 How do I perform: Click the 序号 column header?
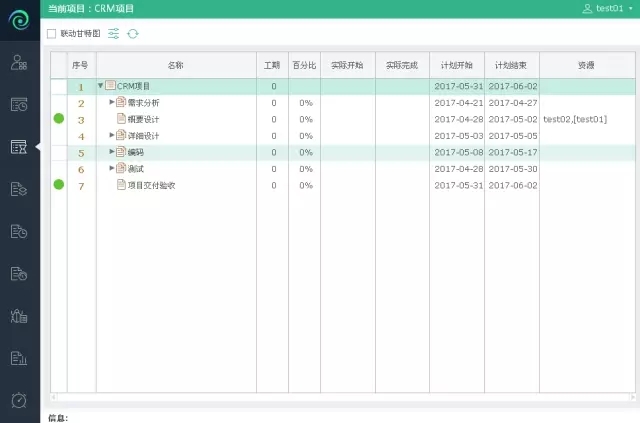coord(82,65)
